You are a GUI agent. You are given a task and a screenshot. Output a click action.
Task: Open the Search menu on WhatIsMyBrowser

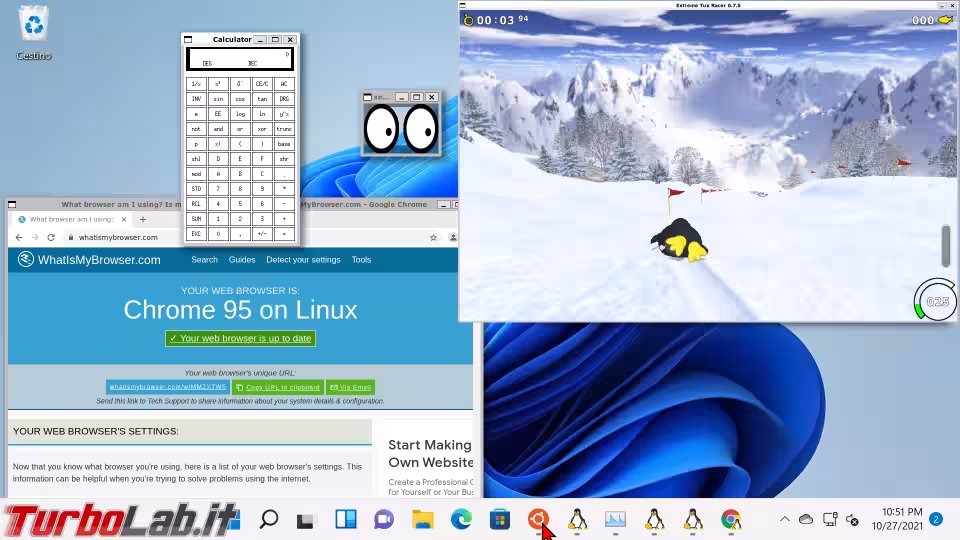click(204, 260)
